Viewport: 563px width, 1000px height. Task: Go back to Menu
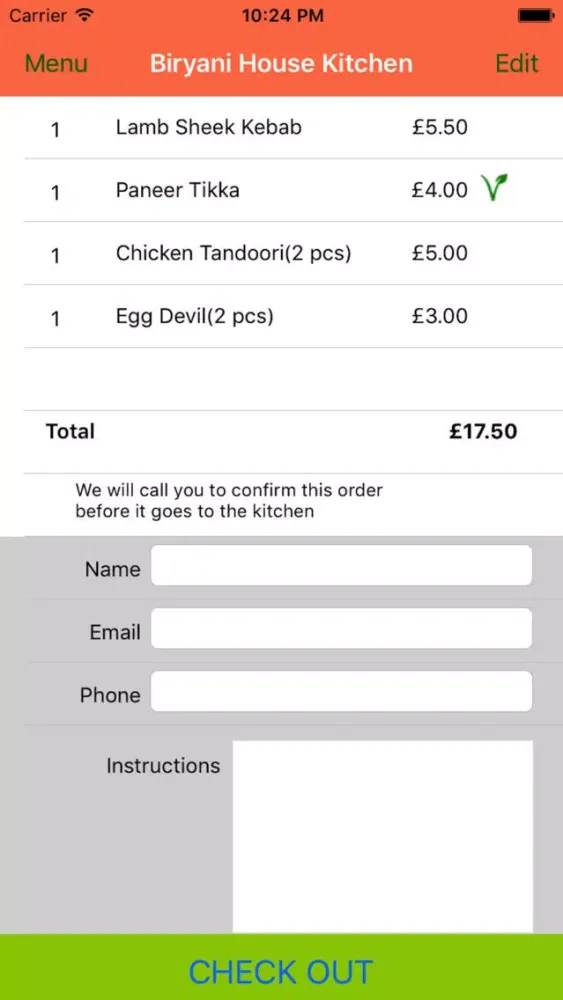tap(56, 64)
